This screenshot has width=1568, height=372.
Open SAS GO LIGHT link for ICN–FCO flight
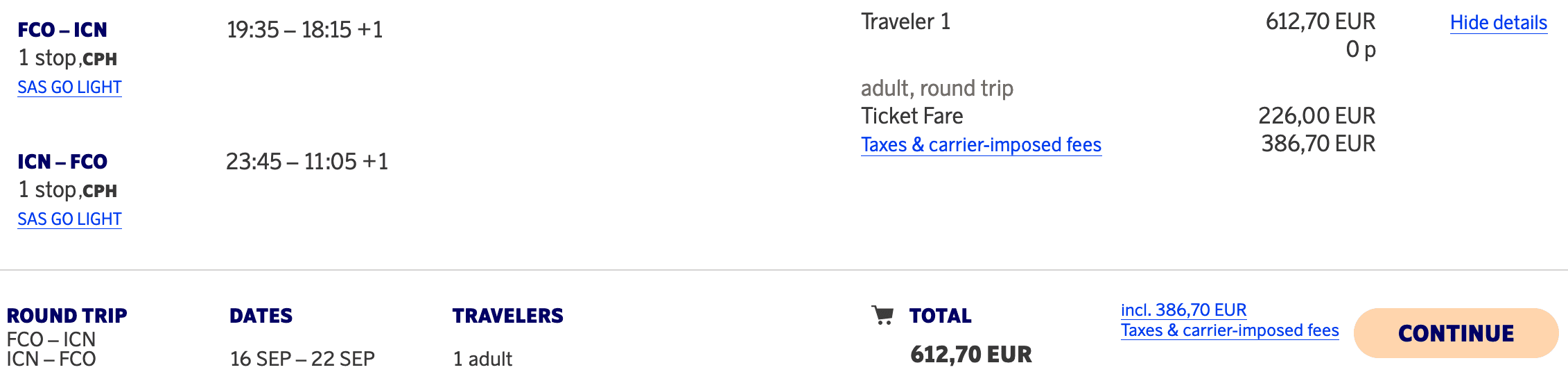[x=69, y=219]
